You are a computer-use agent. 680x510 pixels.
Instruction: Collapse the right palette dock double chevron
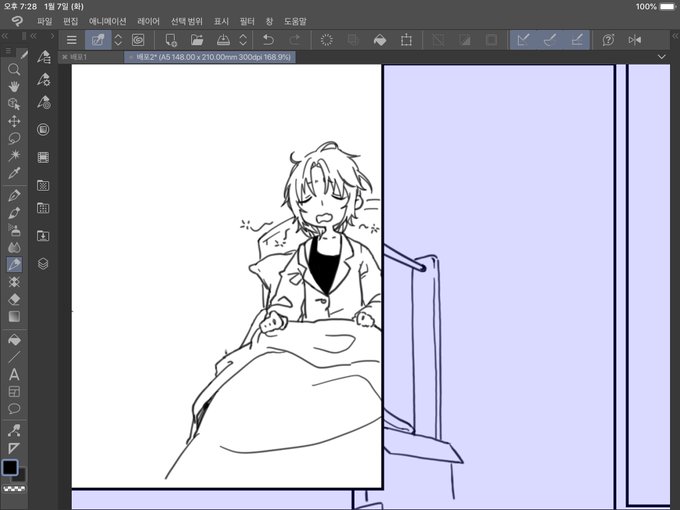674,36
